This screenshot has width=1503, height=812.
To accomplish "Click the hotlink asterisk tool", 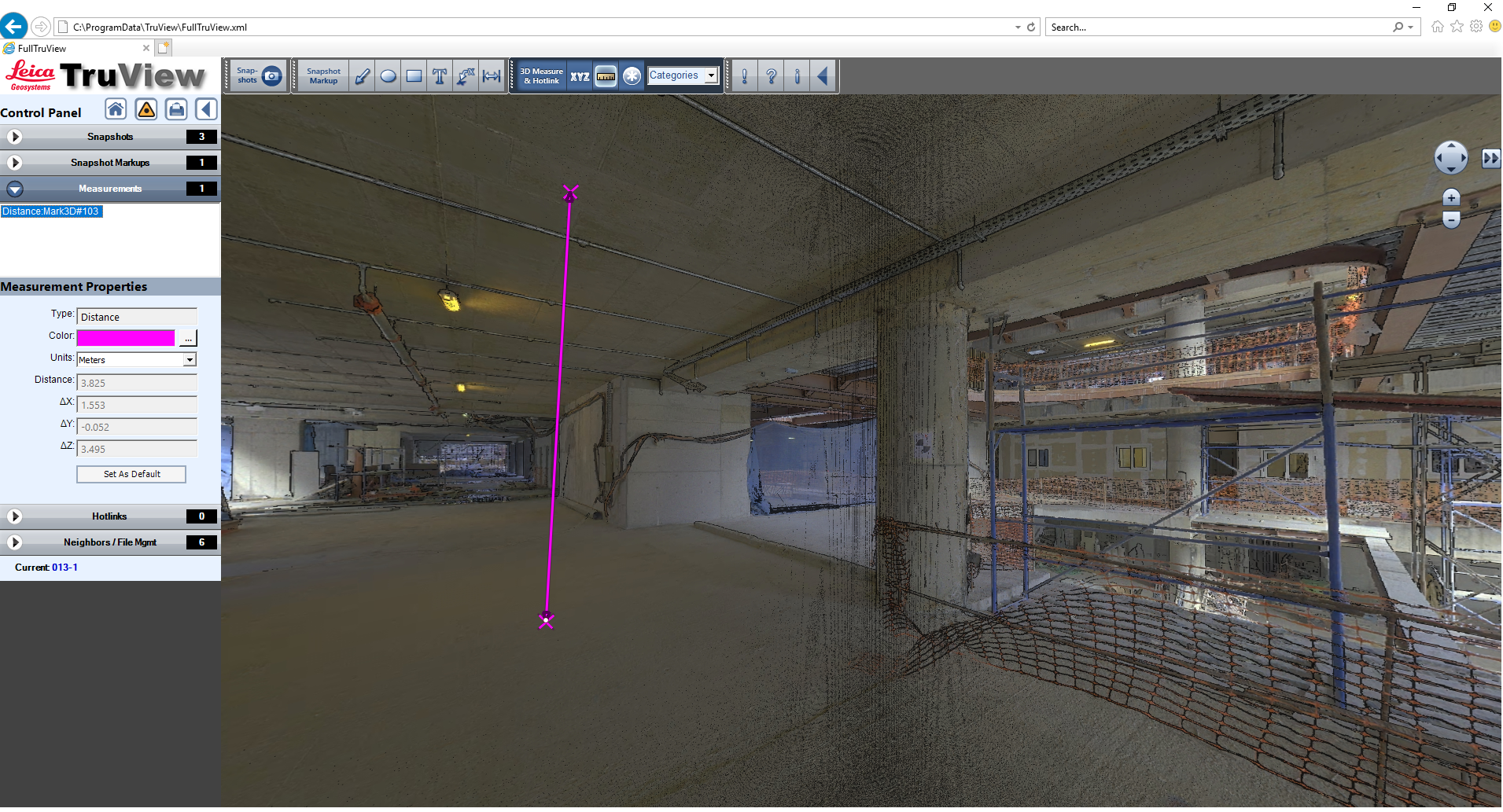I will click(x=632, y=76).
